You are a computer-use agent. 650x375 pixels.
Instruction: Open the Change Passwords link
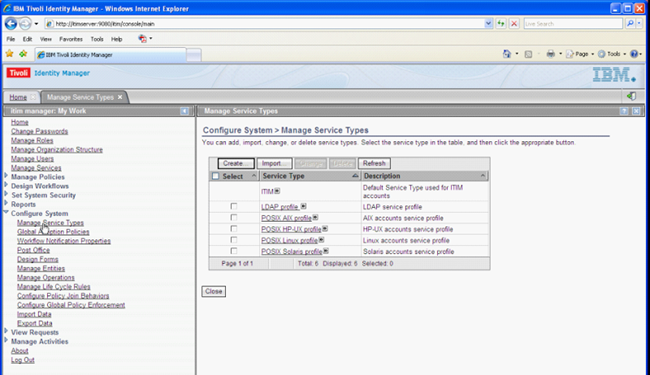tap(39, 131)
